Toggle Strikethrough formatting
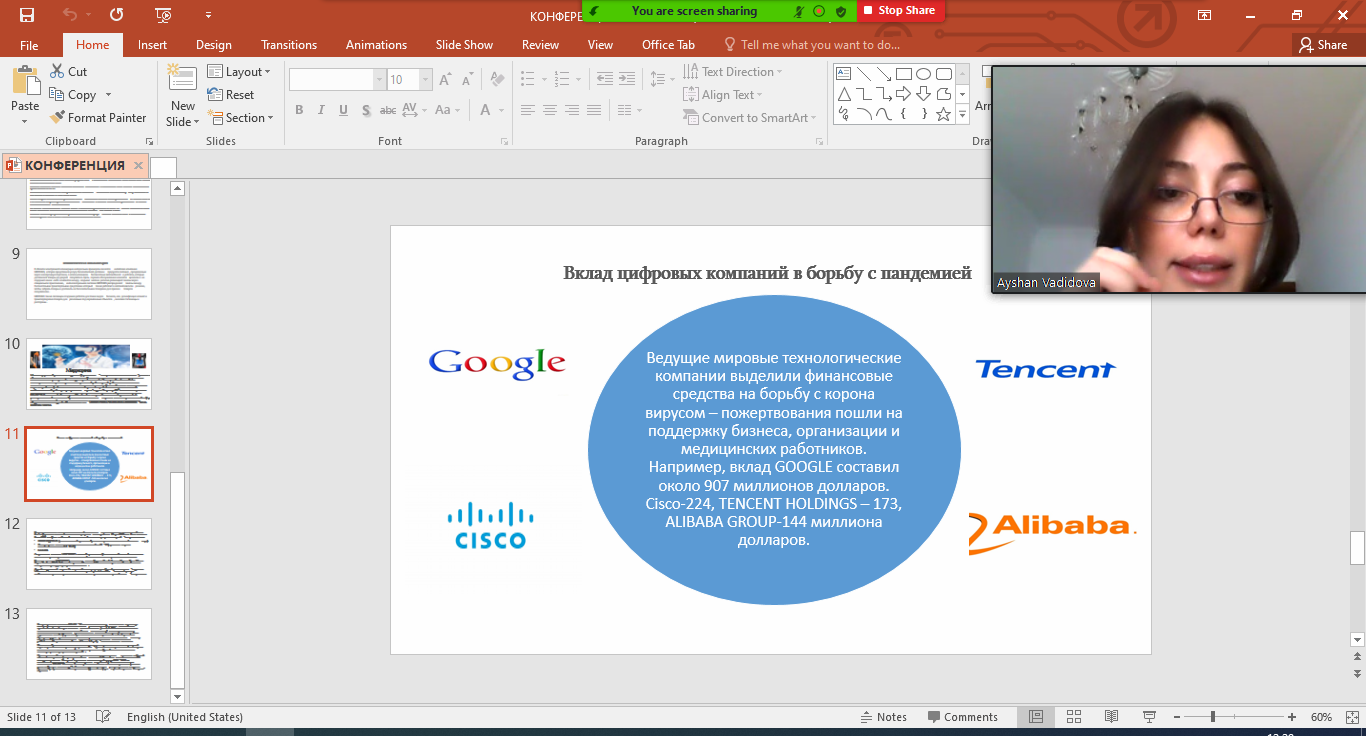The image size is (1366, 736). tap(388, 110)
